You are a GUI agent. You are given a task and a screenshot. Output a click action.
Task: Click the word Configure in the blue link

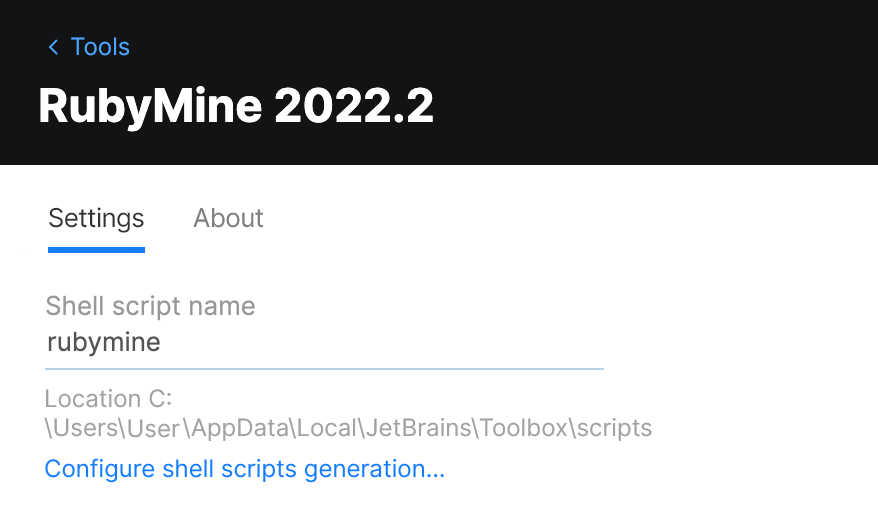pyautogui.click(x=100, y=469)
